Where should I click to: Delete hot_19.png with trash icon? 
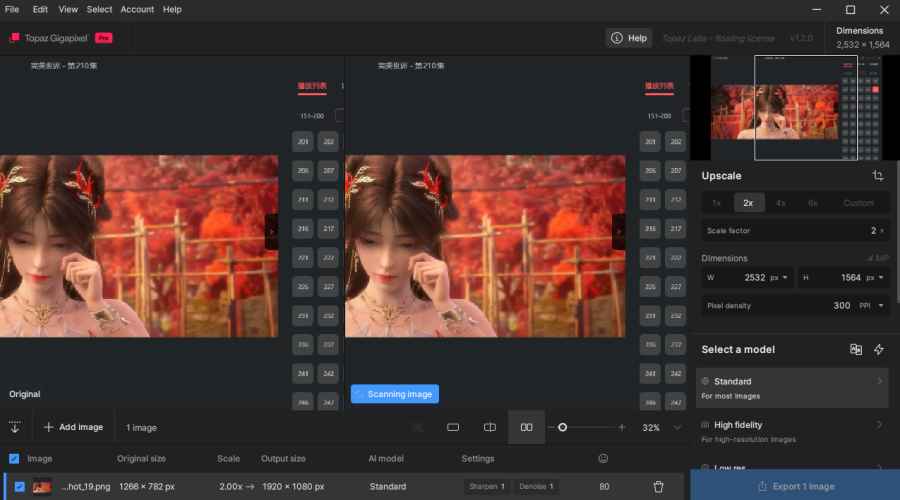658,486
